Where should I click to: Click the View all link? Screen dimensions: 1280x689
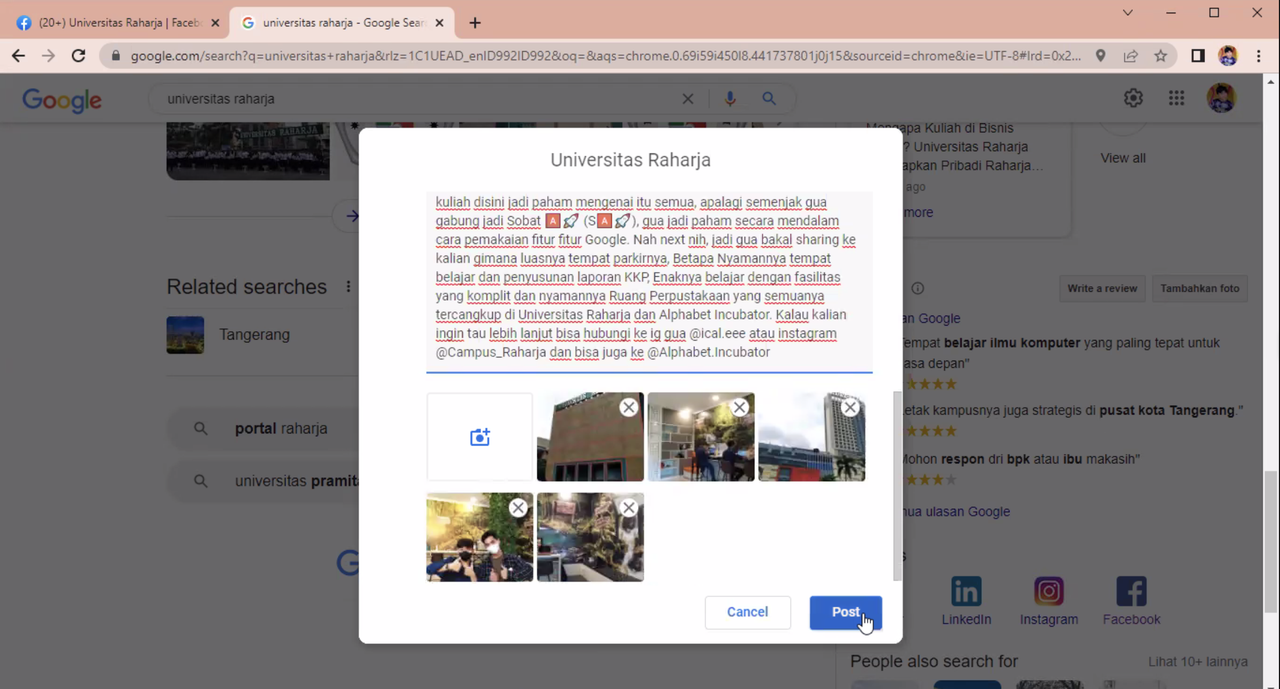point(1123,158)
